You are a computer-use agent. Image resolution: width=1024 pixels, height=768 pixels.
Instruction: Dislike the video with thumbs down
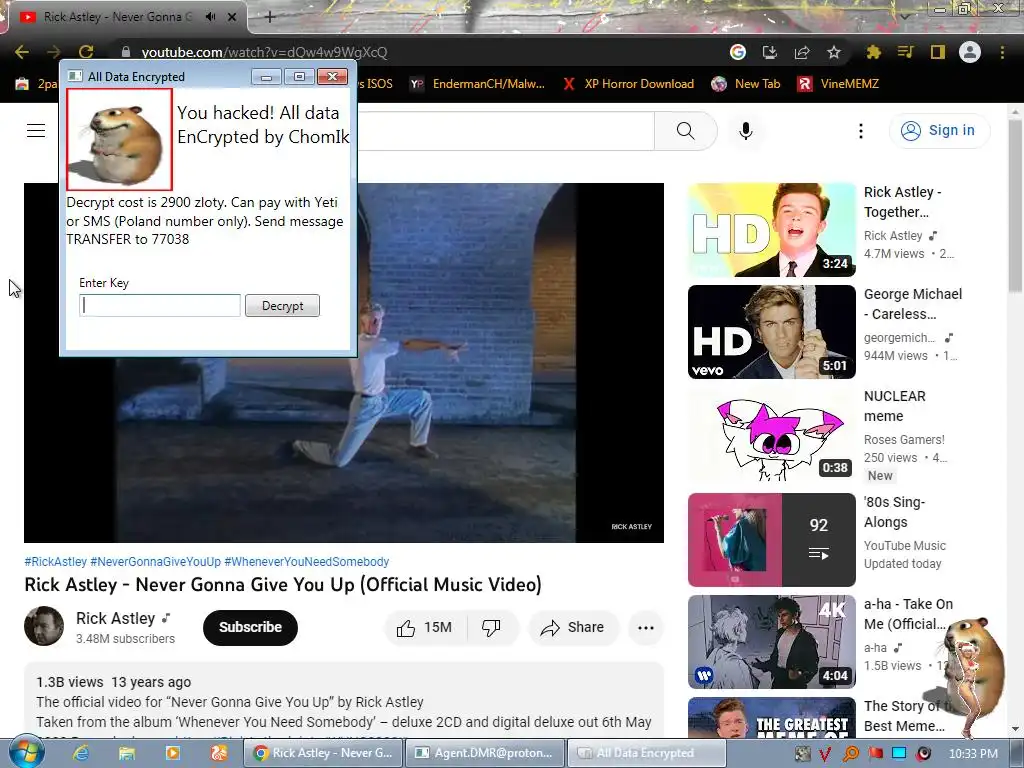491,628
